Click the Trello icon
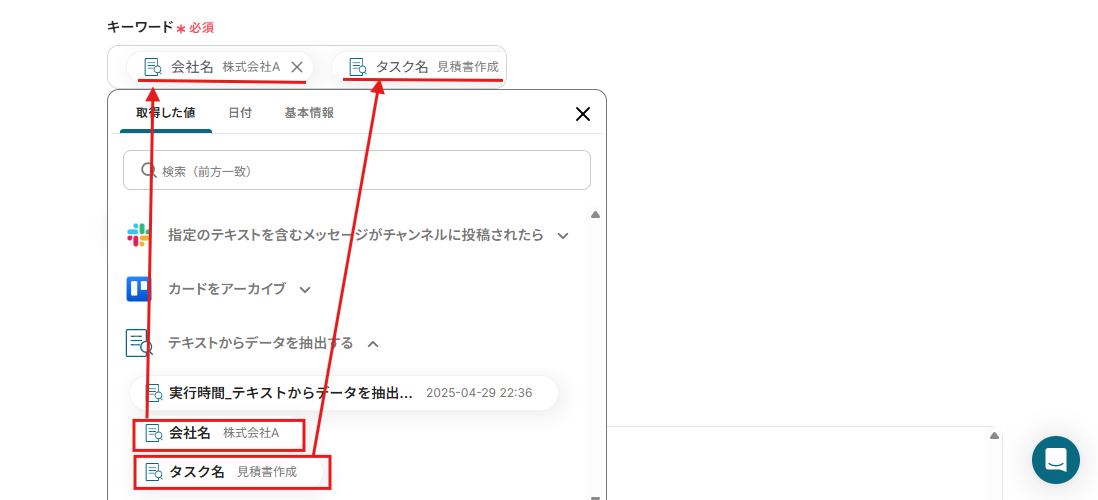Image resolution: width=1098 pixels, height=500 pixels. coord(139,289)
